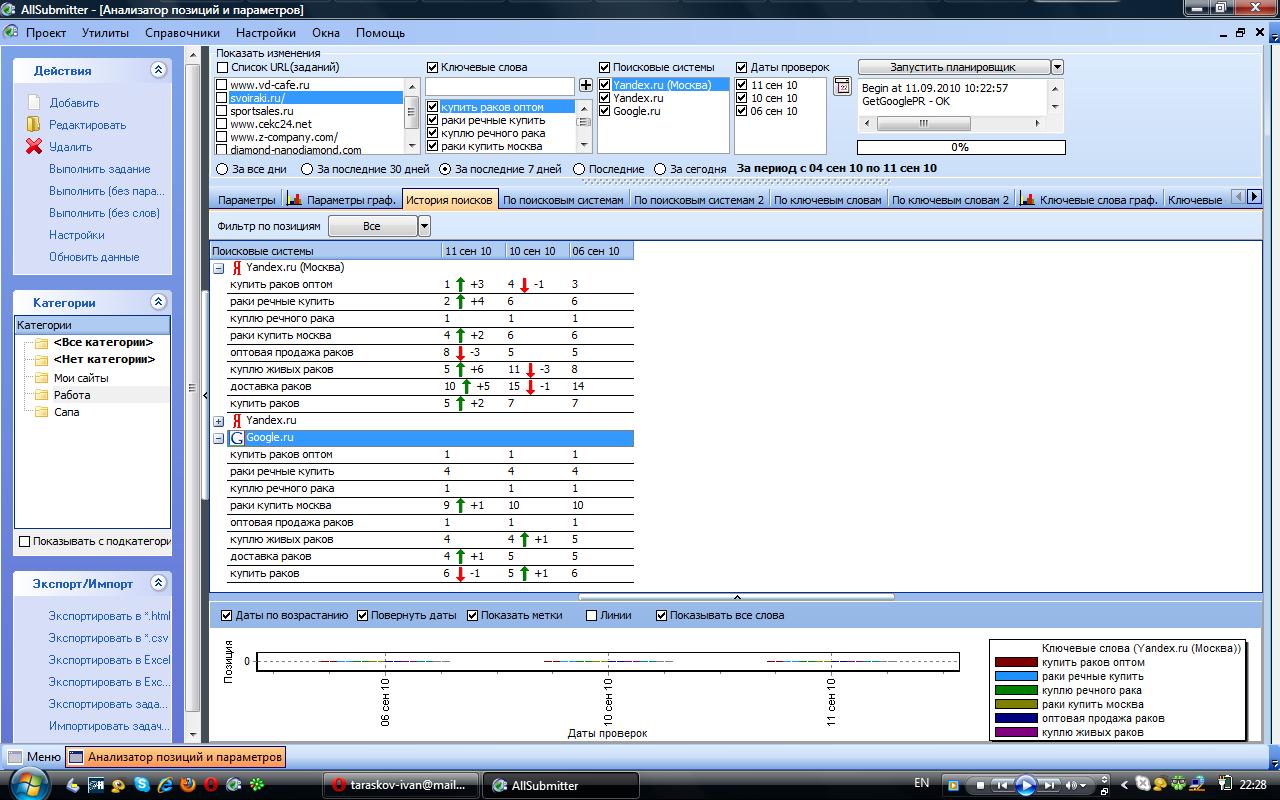The image size is (1280, 800).
Task: Click the Google logo in the results tree
Action: 237,438
